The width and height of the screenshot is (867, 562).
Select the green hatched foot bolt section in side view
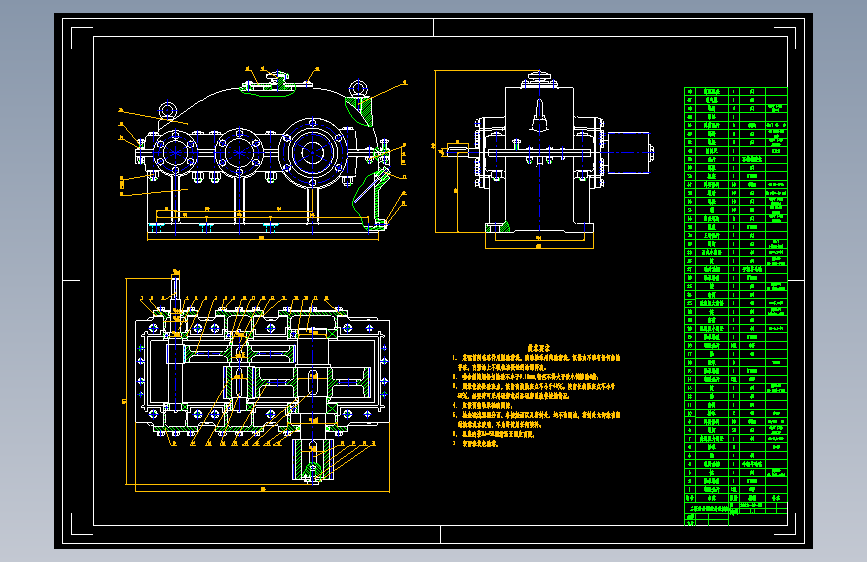point(498,227)
